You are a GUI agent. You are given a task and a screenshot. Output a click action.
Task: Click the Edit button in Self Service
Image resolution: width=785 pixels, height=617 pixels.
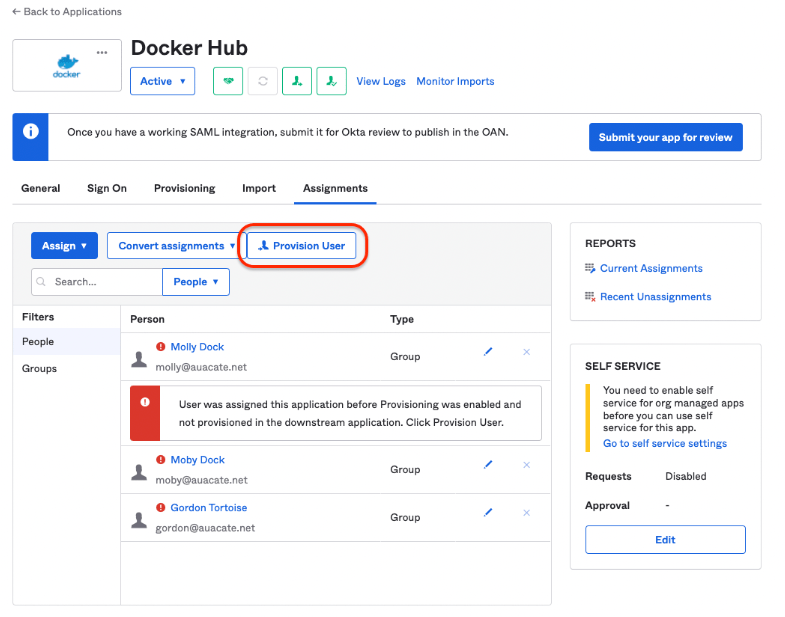665,539
